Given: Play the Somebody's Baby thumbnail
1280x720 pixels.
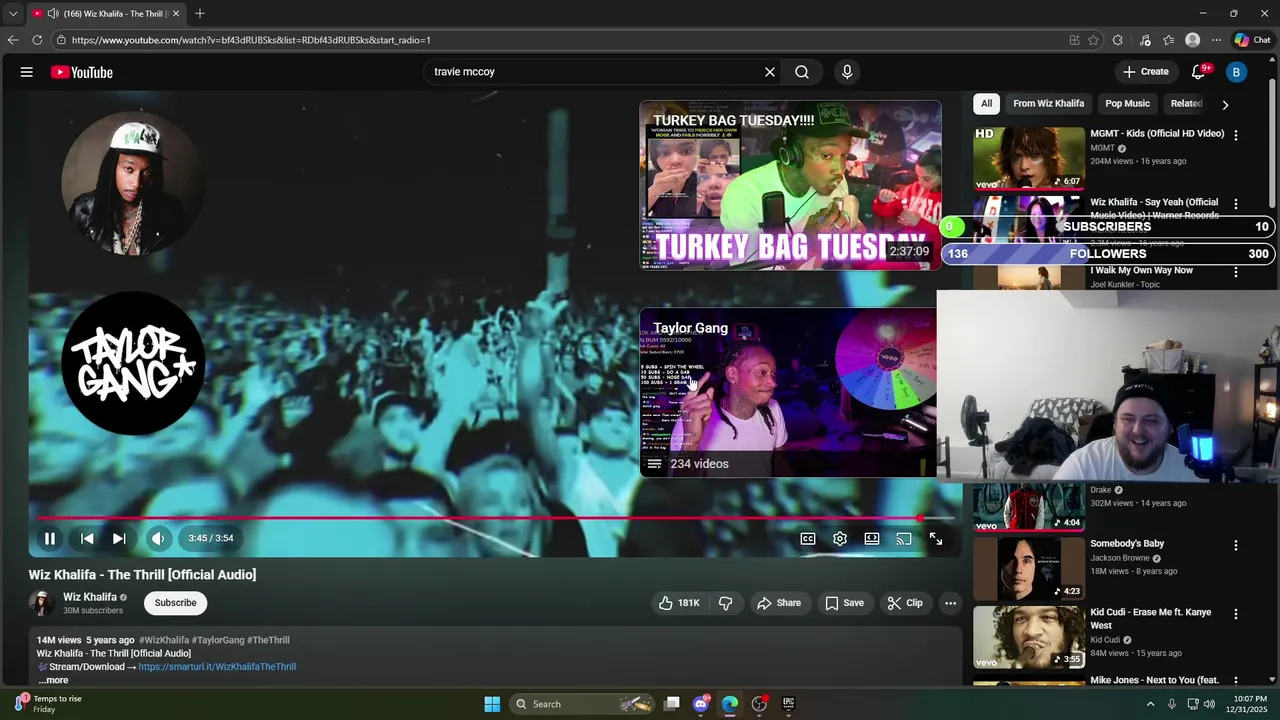Looking at the screenshot, I should tap(1029, 567).
